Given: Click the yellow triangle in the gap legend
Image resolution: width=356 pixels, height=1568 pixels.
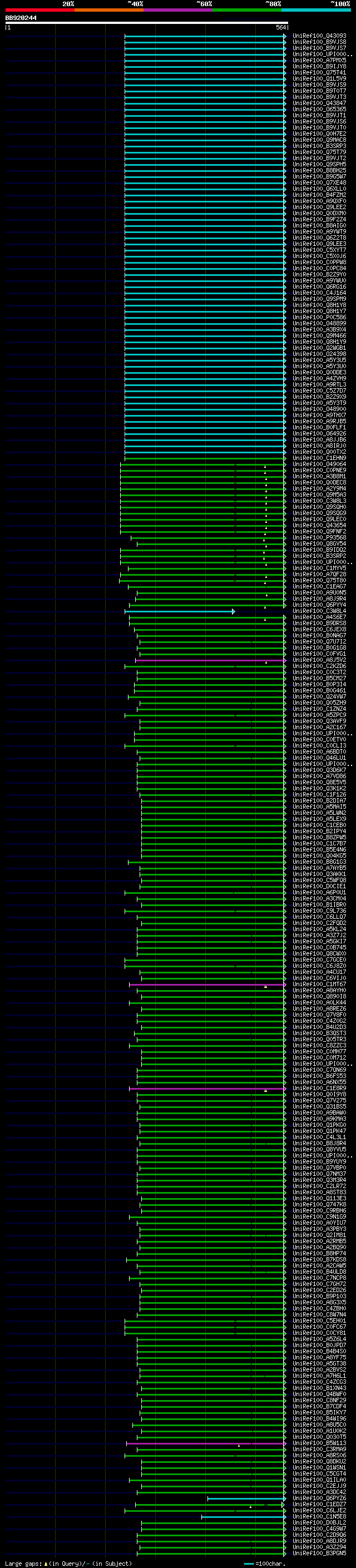Looking at the screenshot, I should (46, 1564).
